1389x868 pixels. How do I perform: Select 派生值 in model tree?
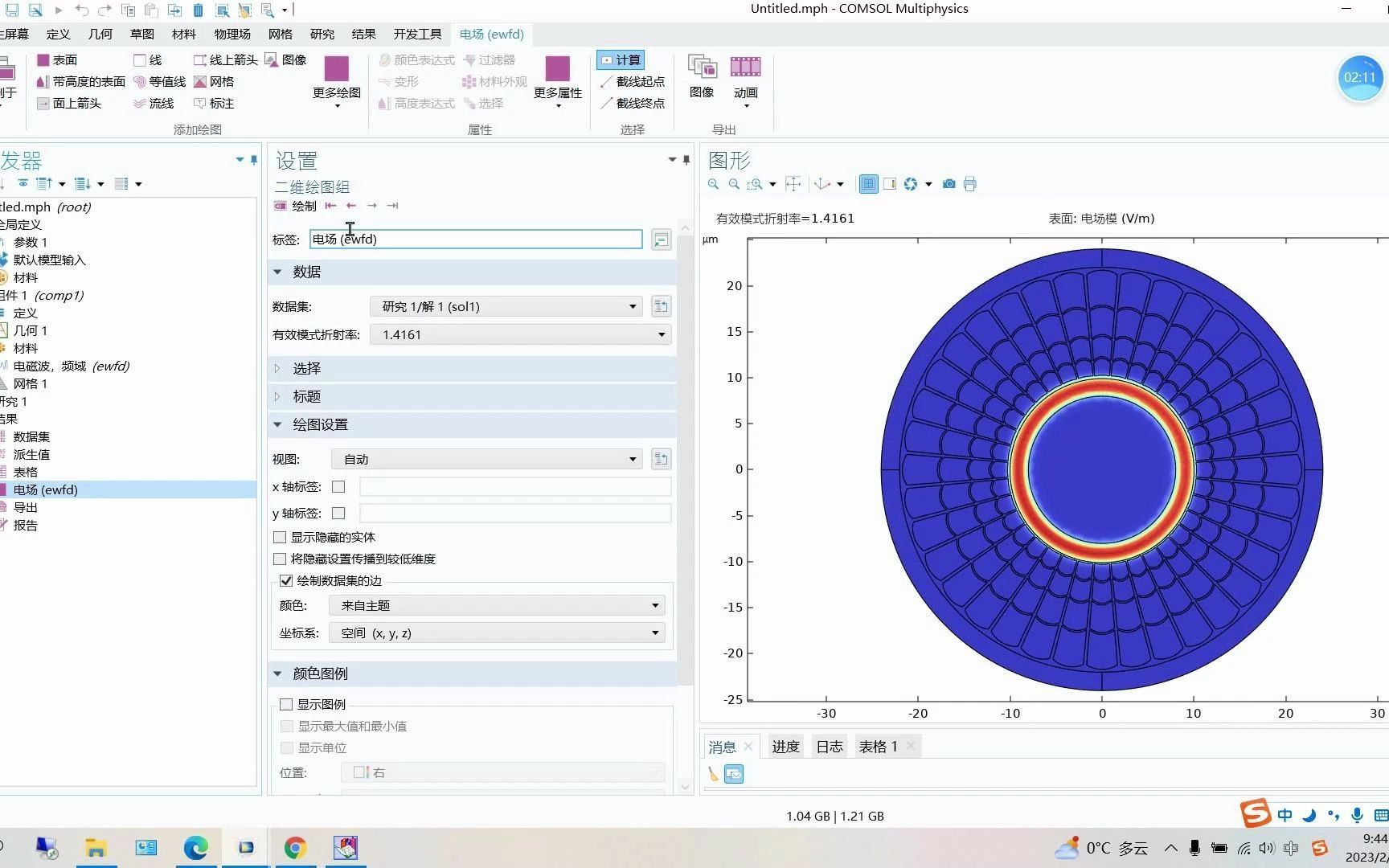(31, 455)
